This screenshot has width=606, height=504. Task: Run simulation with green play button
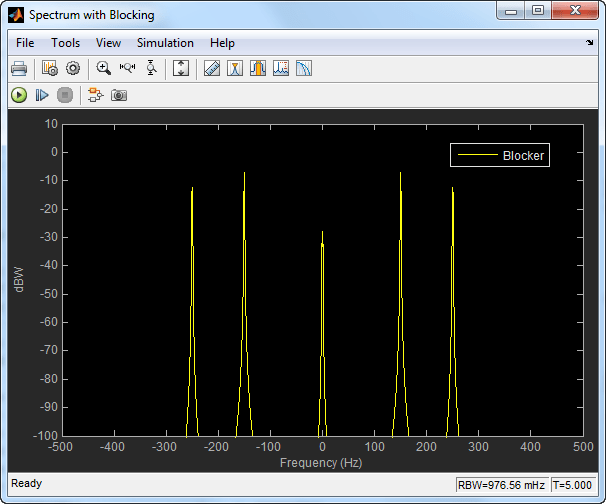(18, 95)
